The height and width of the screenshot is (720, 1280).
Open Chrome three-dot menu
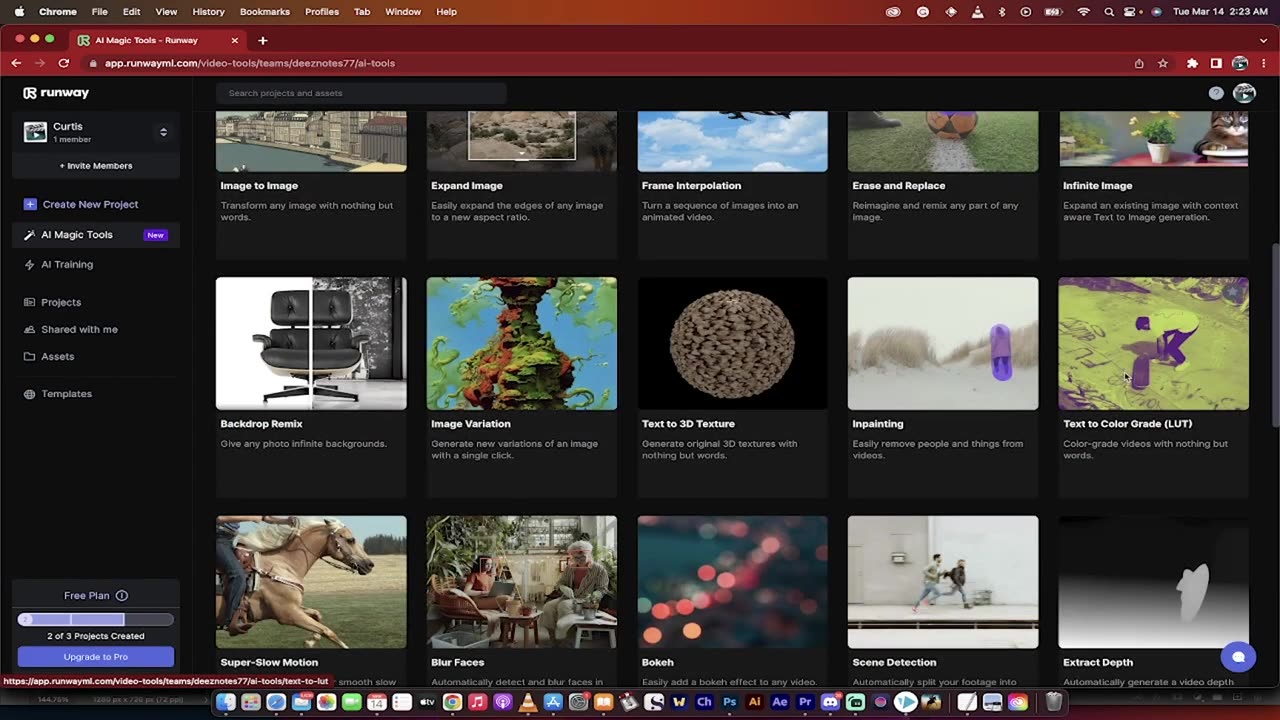1266,63
